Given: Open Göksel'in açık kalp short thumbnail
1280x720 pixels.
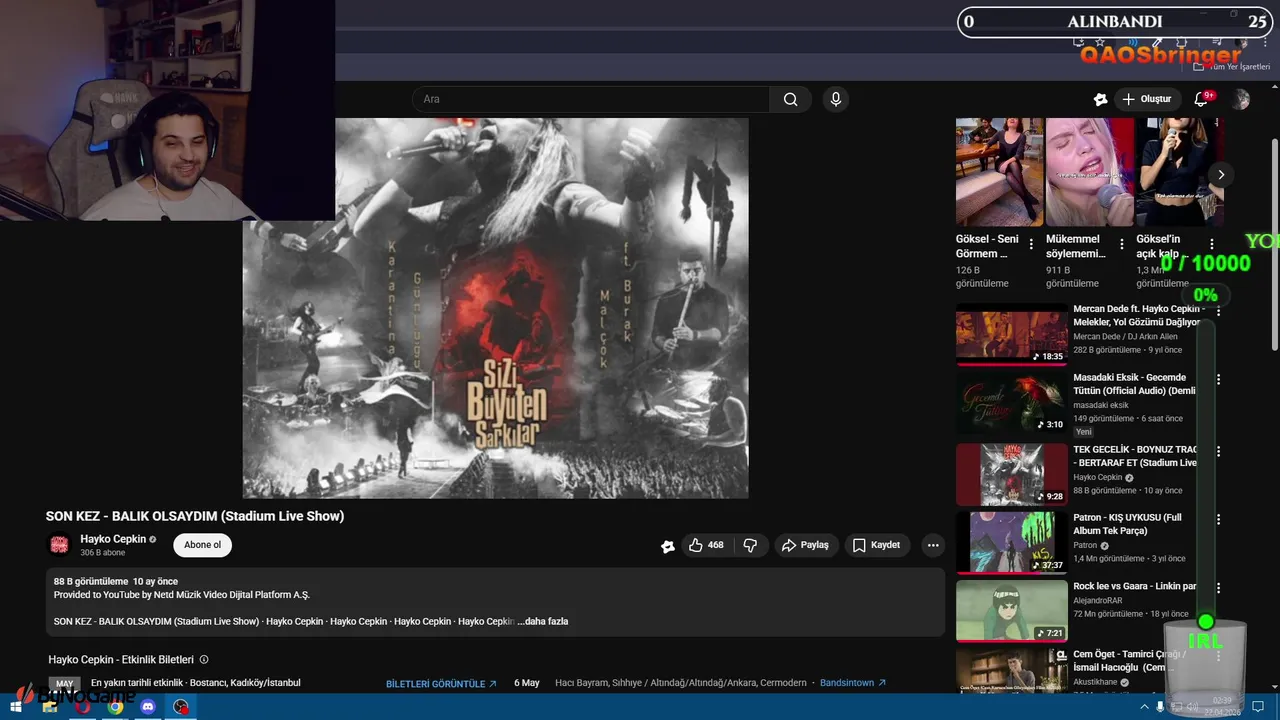Looking at the screenshot, I should (1180, 172).
